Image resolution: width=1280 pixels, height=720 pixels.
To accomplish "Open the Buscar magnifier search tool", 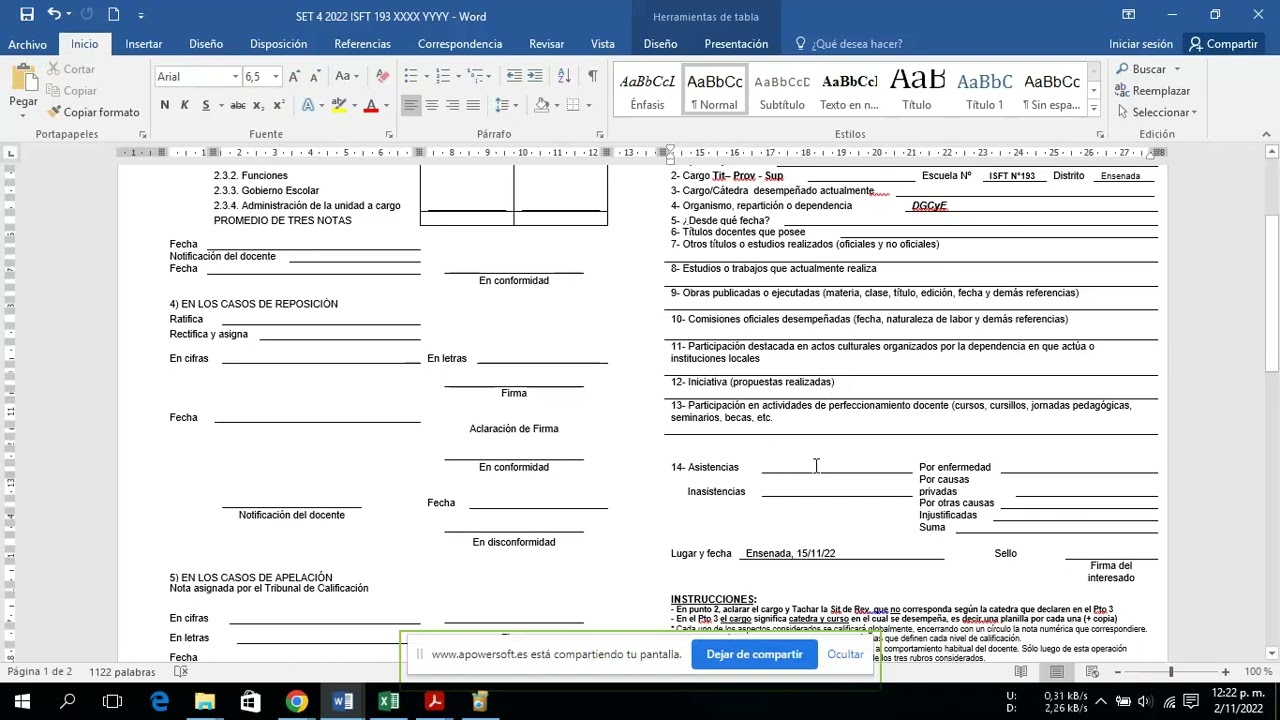I will [1149, 69].
